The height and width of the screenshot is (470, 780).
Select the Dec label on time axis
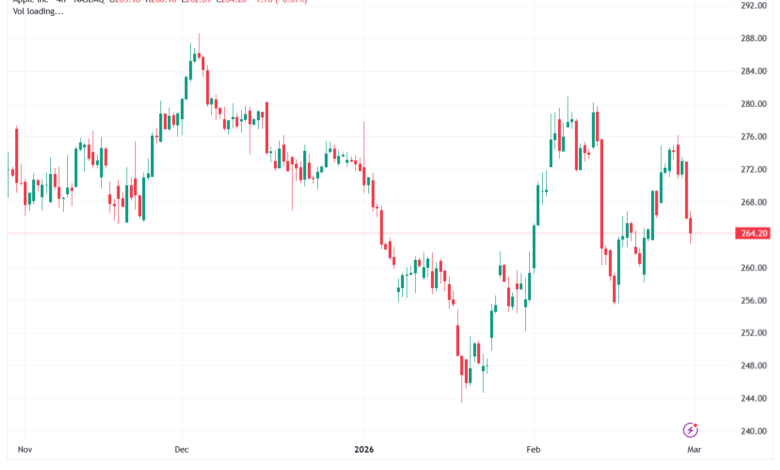coord(182,452)
